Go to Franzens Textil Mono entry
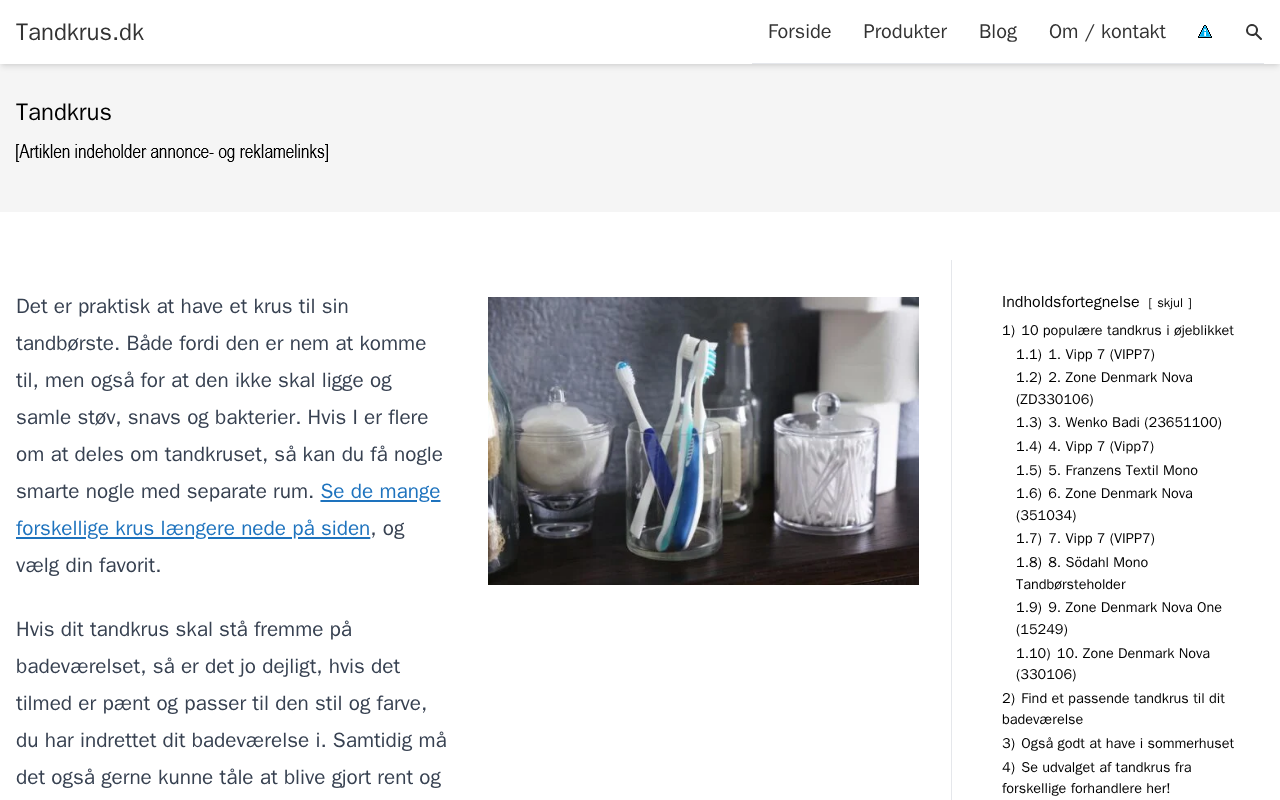This screenshot has width=1280, height=800. point(1107,471)
